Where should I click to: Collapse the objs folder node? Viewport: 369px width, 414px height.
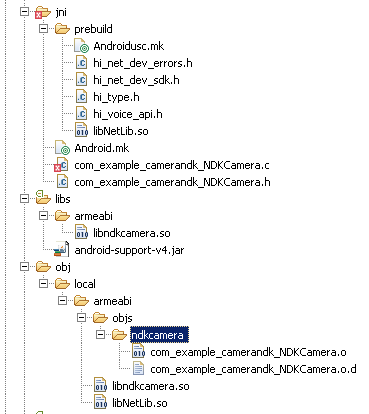[x=81, y=317]
